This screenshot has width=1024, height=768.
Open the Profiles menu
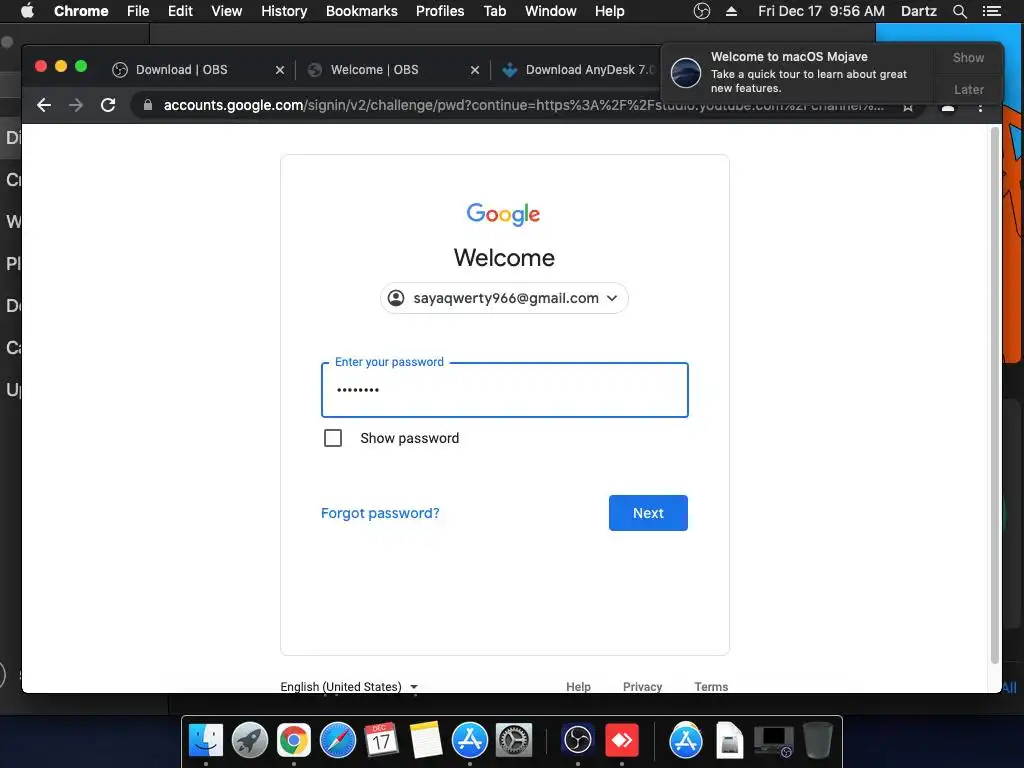click(440, 11)
